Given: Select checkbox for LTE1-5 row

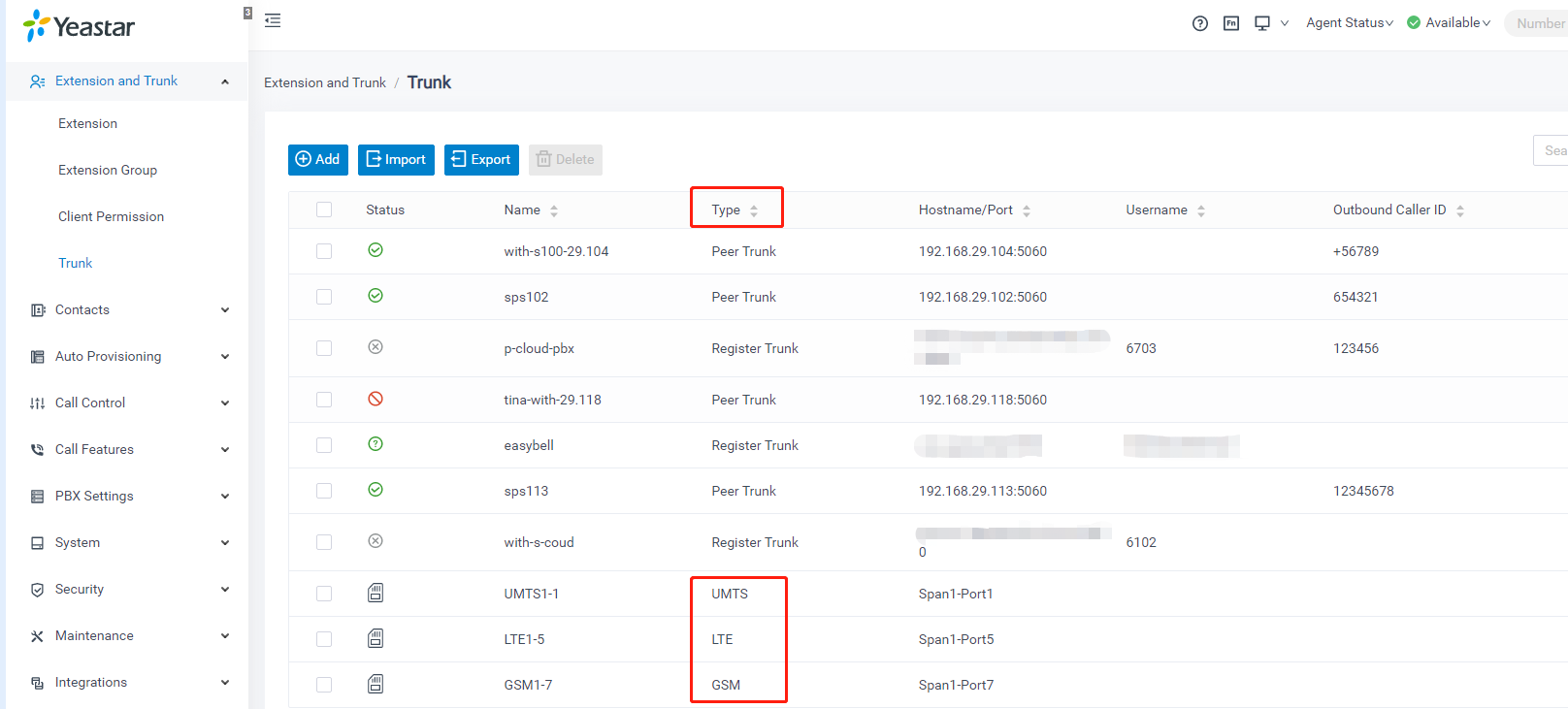Looking at the screenshot, I should tap(324, 639).
